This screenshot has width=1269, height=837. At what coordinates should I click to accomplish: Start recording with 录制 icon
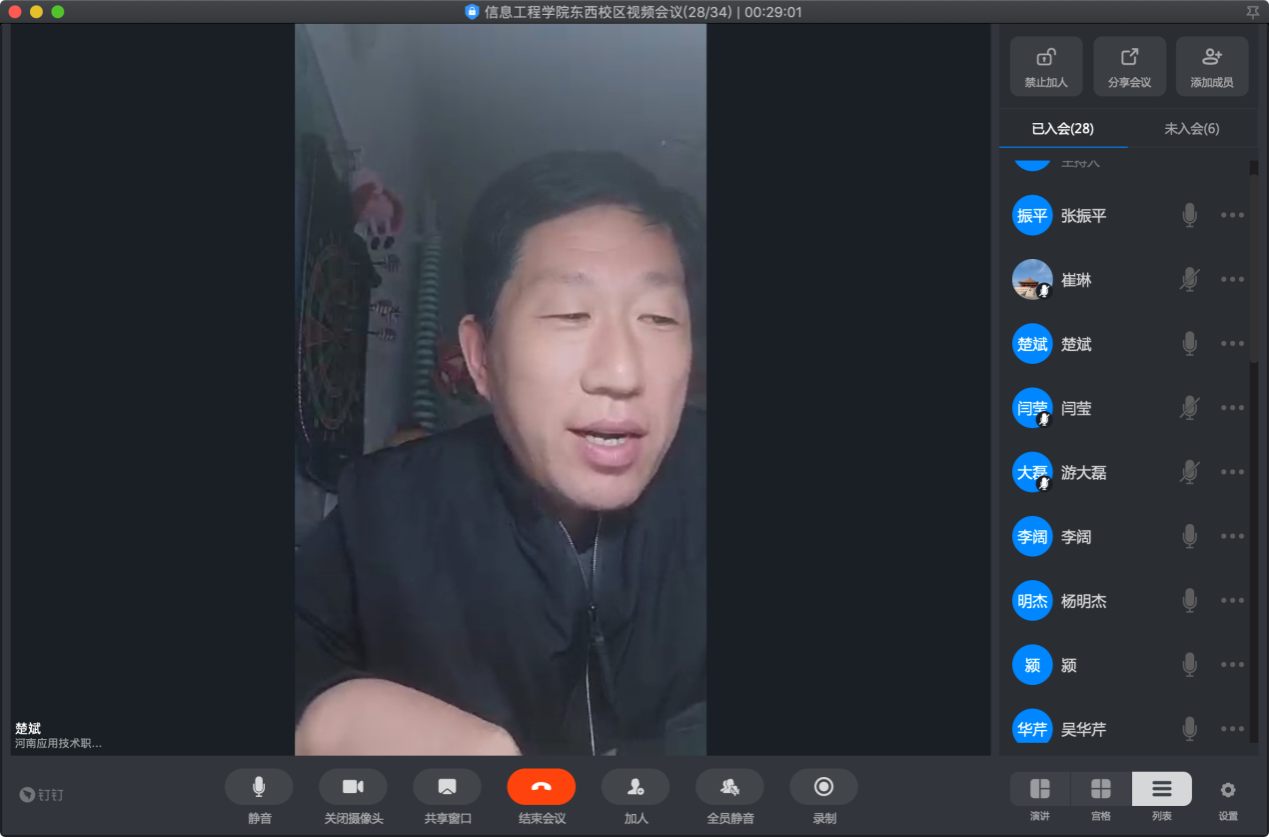tap(823, 787)
